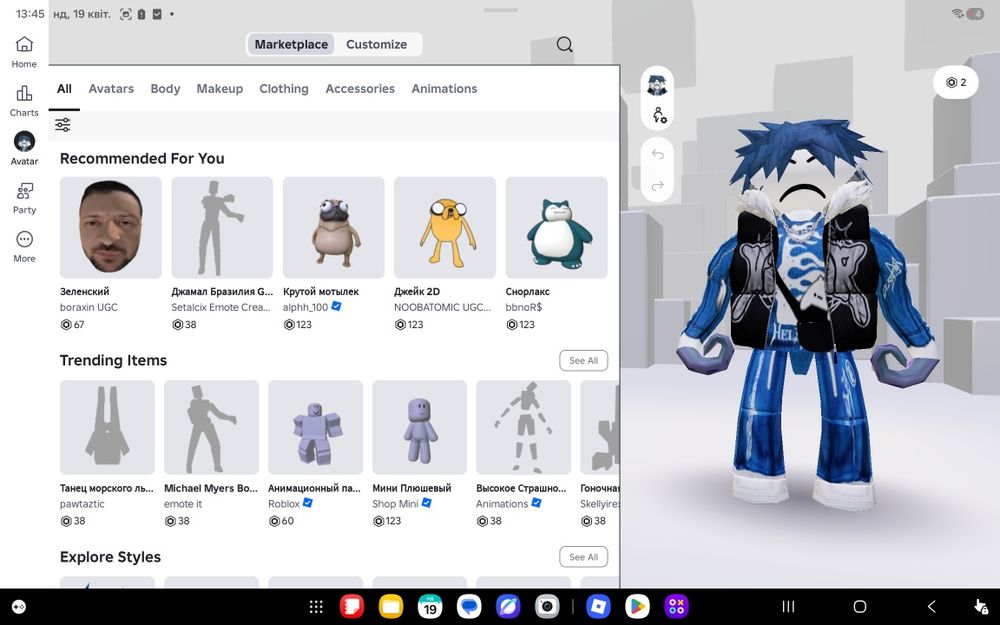Image resolution: width=1000 pixels, height=625 pixels.
Task: Open the filter sliders icon
Action: (x=62, y=125)
